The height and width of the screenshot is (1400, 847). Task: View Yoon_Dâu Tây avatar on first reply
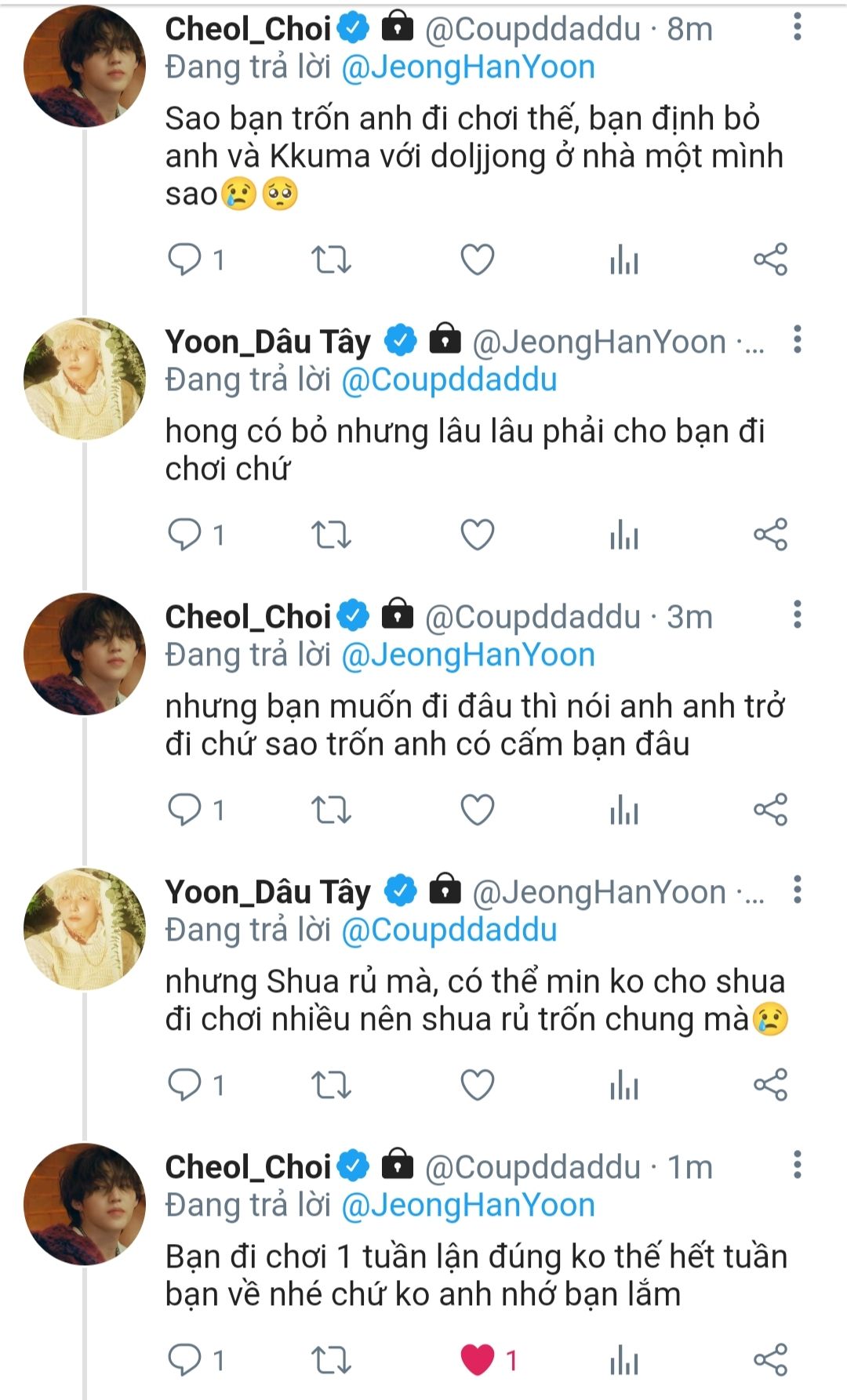point(85,379)
